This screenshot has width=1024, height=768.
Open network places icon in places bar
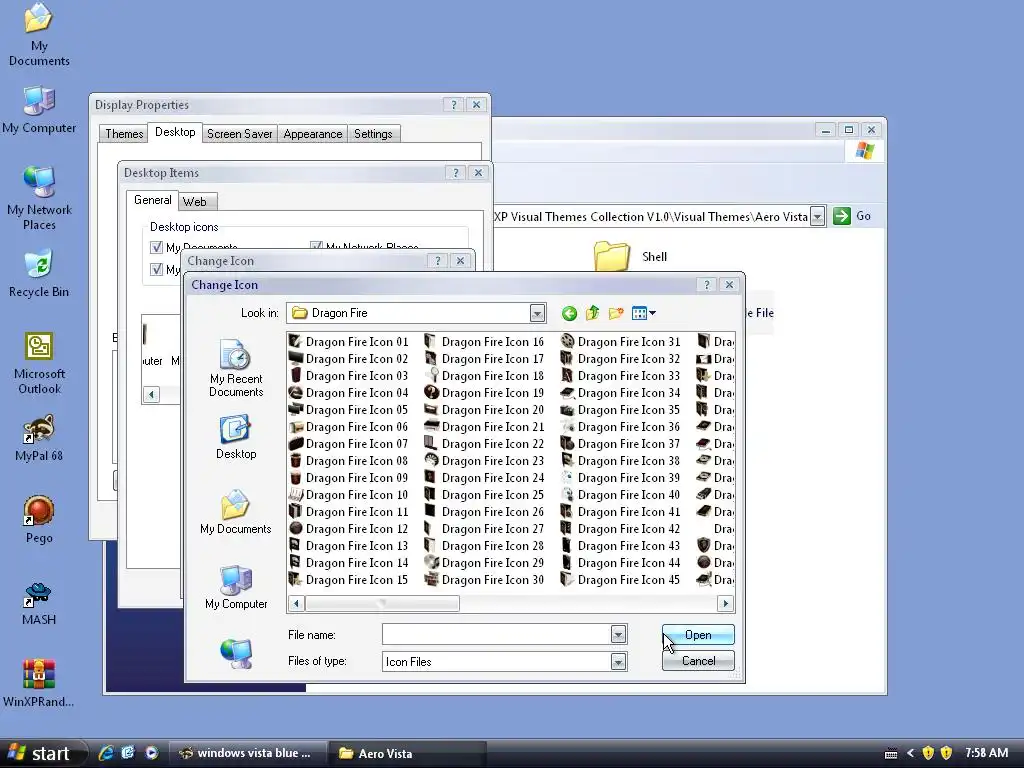coord(236,653)
